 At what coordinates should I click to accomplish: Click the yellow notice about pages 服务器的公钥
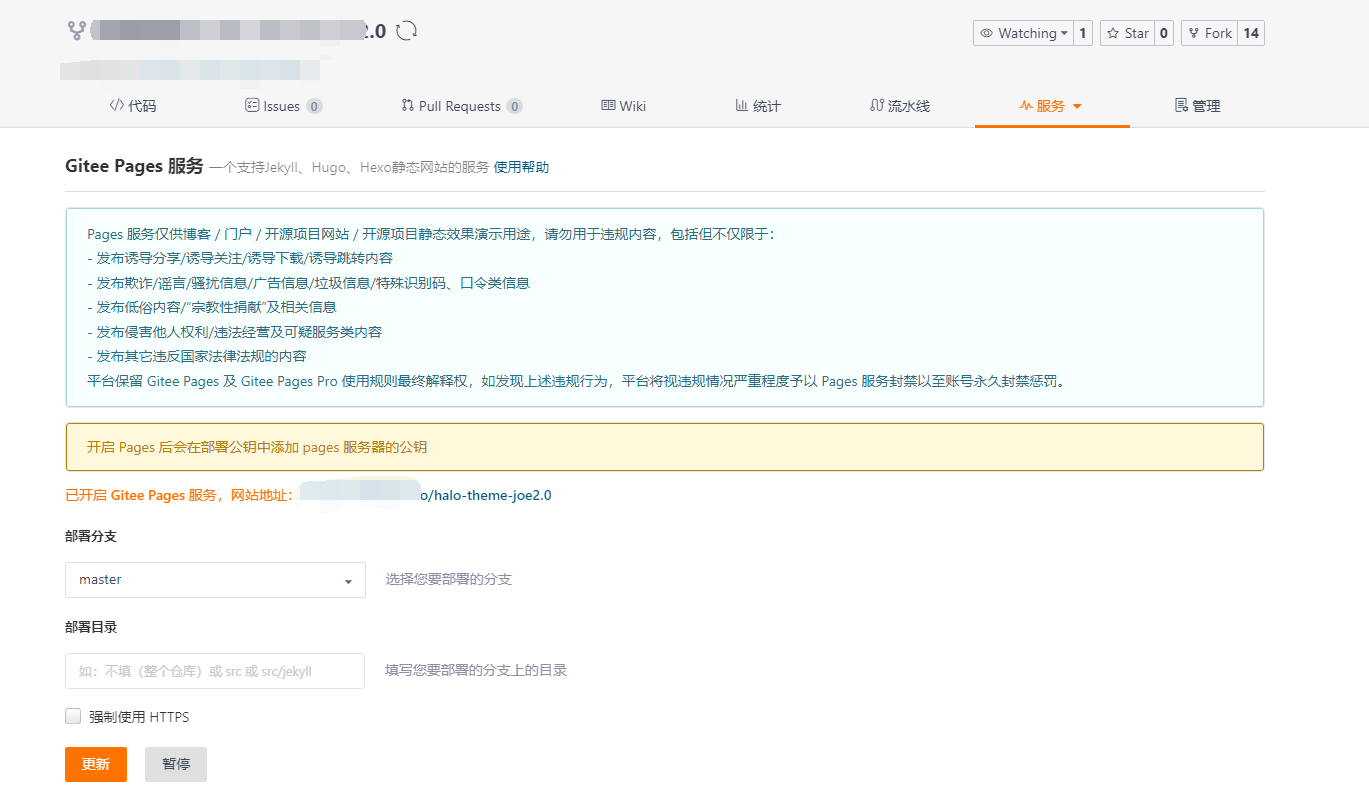point(665,447)
